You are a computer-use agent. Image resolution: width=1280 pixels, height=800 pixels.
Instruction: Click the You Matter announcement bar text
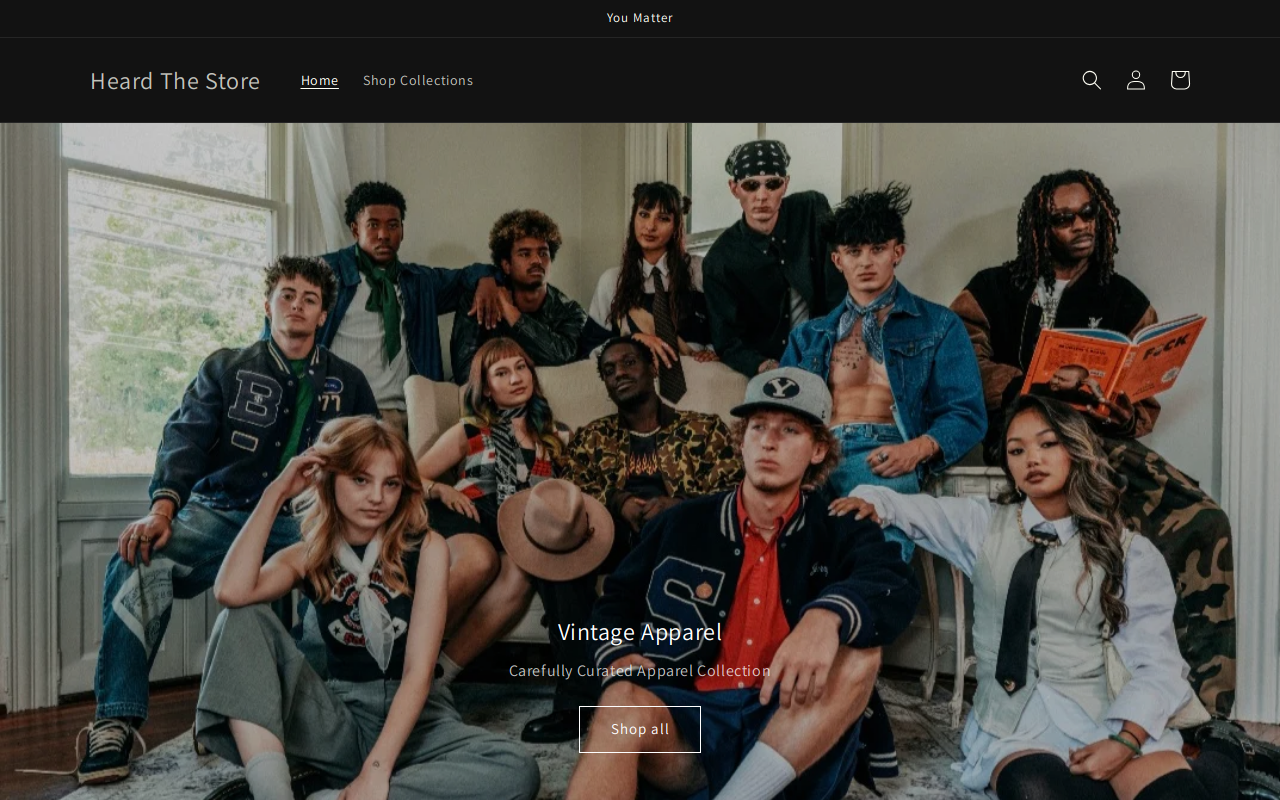click(x=640, y=18)
